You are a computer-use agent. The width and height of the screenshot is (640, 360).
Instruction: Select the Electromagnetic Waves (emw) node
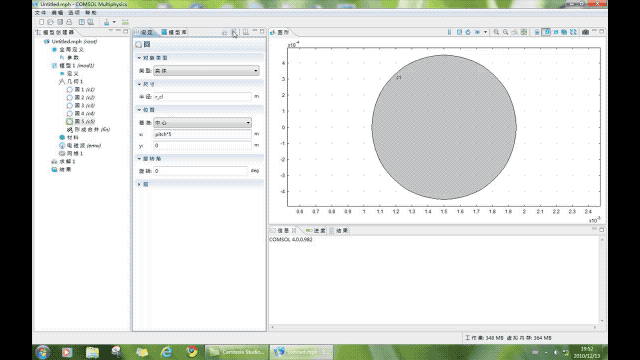80,145
